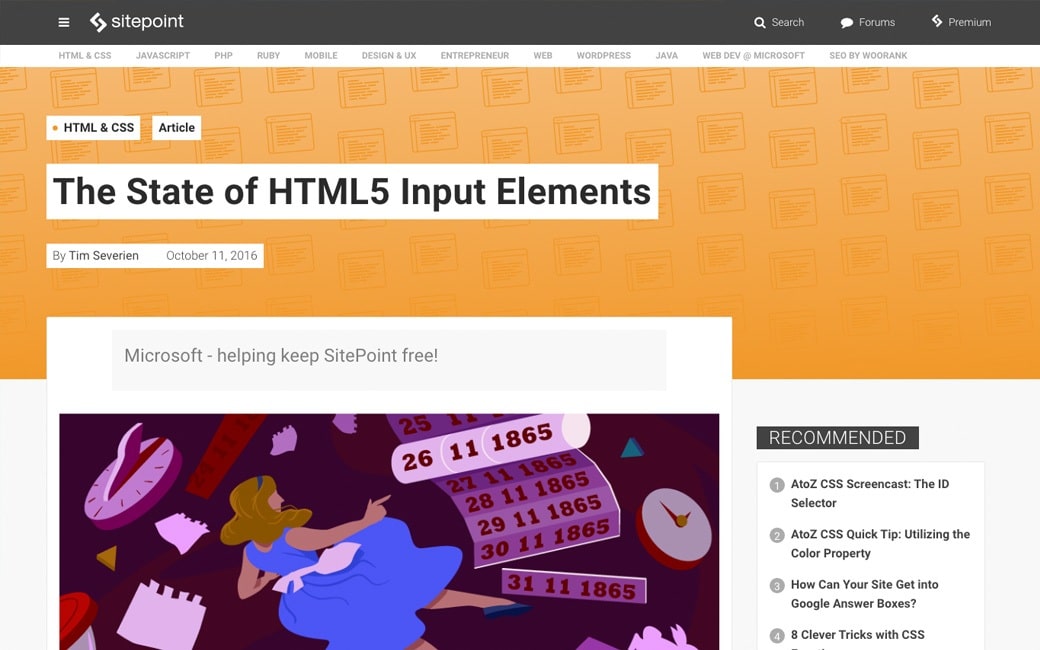Go to the Mobile channel
Viewport: 1040px width, 650px height.
click(x=321, y=56)
